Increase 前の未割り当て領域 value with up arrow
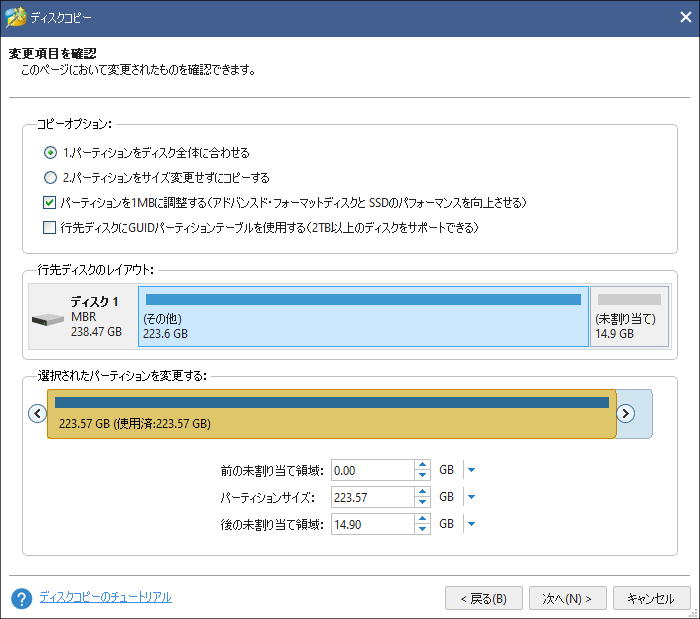 tap(422, 465)
